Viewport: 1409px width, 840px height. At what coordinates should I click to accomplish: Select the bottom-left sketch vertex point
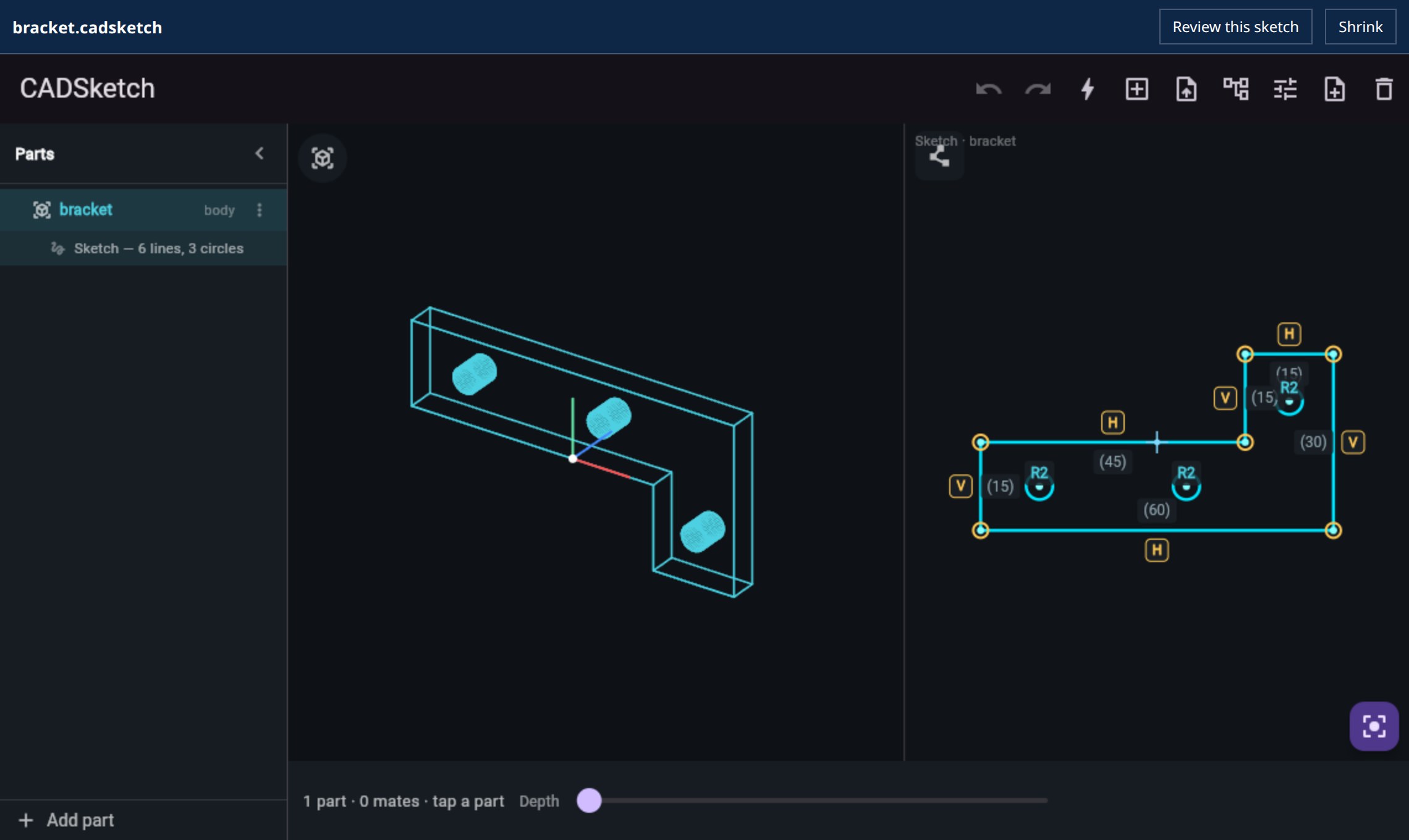tap(981, 531)
